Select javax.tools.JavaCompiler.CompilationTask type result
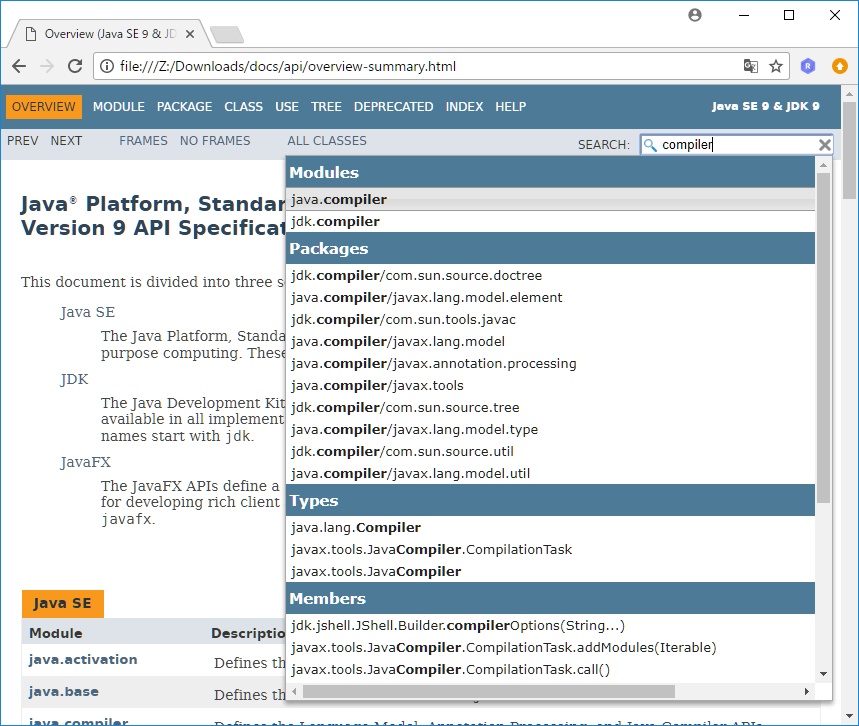This screenshot has height=726, width=859. [551, 550]
